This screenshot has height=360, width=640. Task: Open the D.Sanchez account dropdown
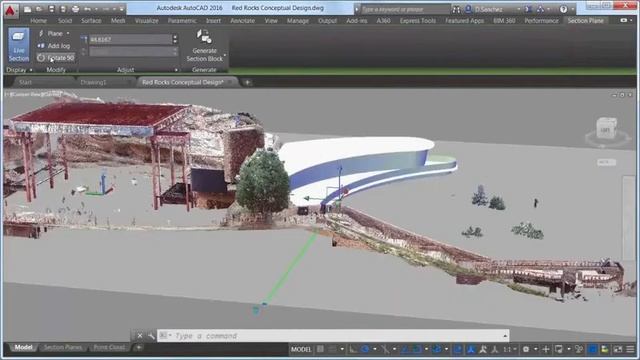[x=519, y=9]
